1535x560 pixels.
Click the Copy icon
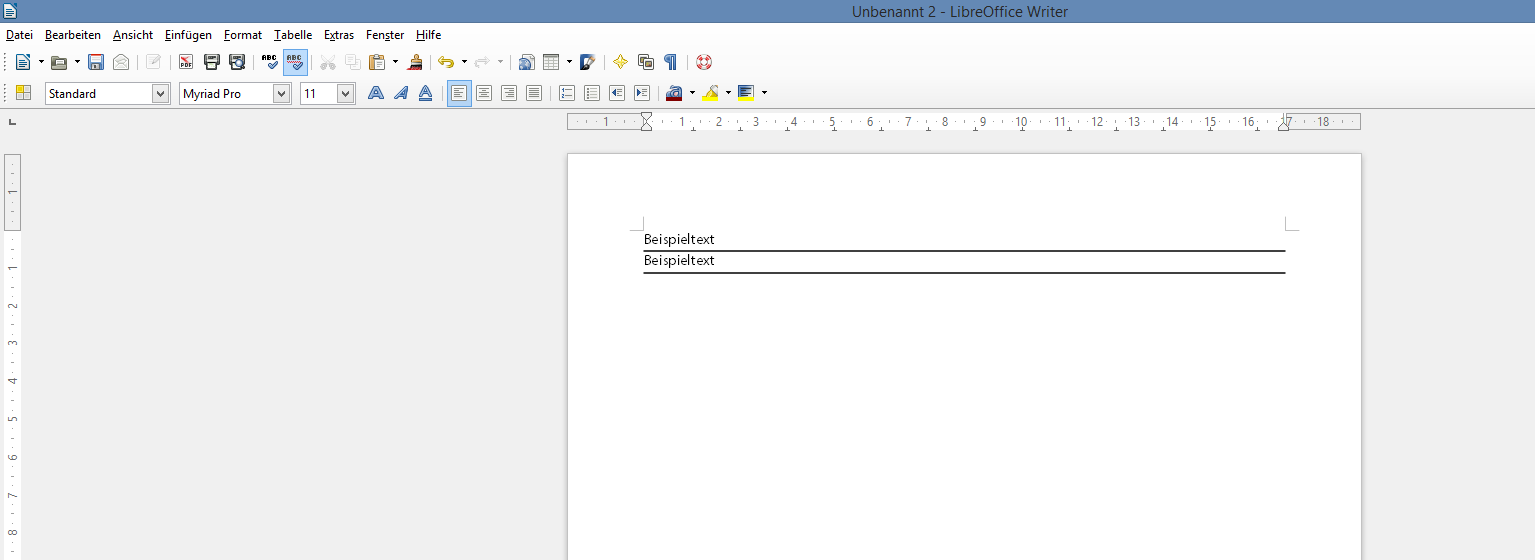tap(353, 62)
